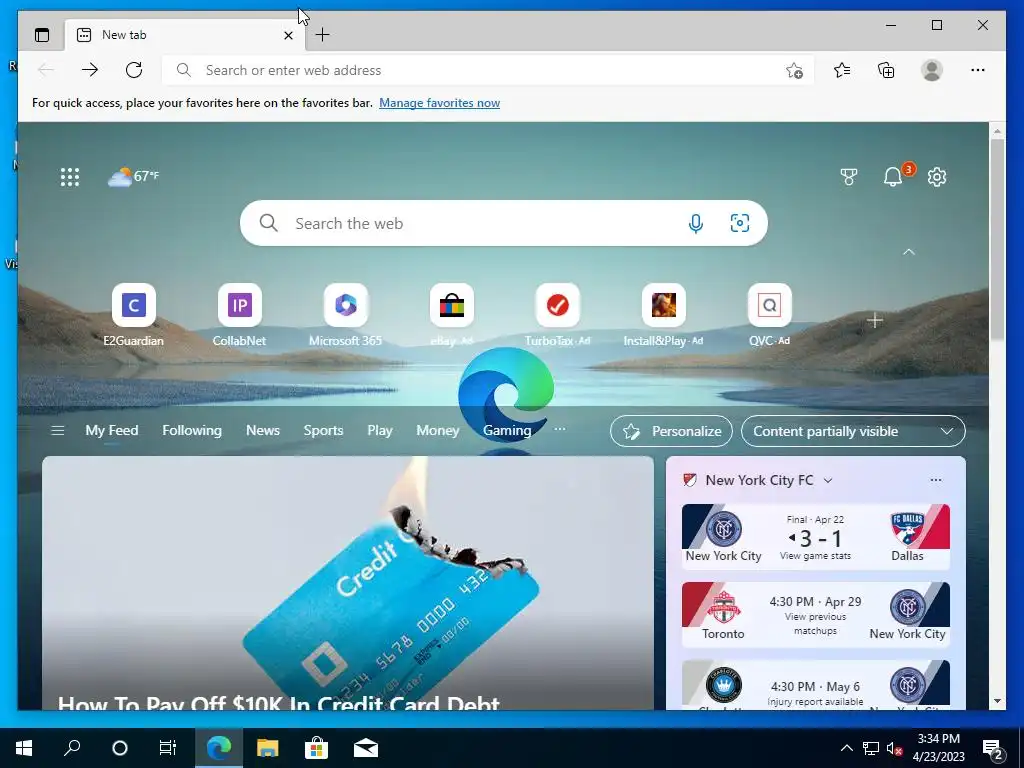Screen dimensions: 1024x768
Task: Switch to the Following tab
Action: tap(192, 430)
